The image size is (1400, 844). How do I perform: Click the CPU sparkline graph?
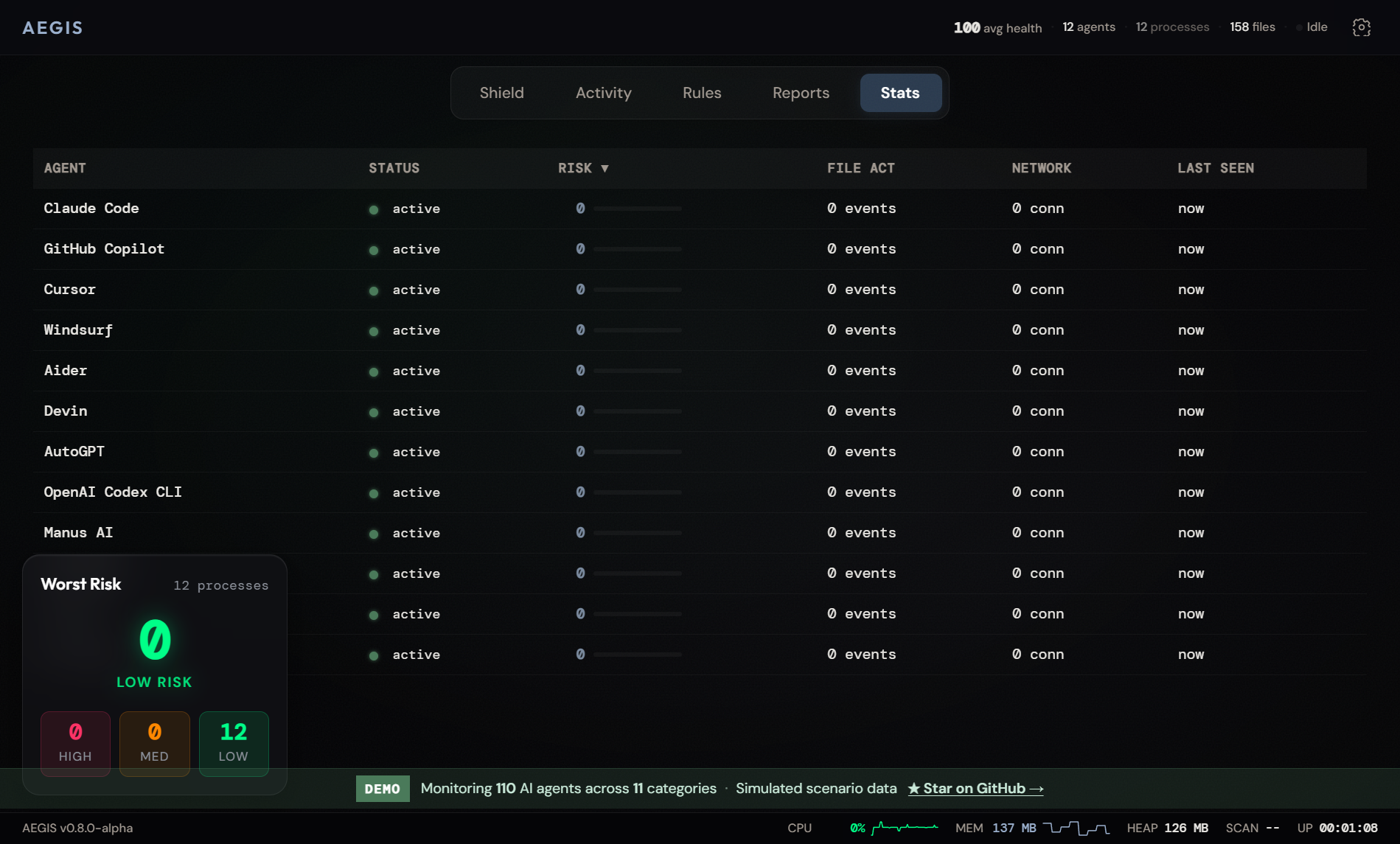(905, 828)
